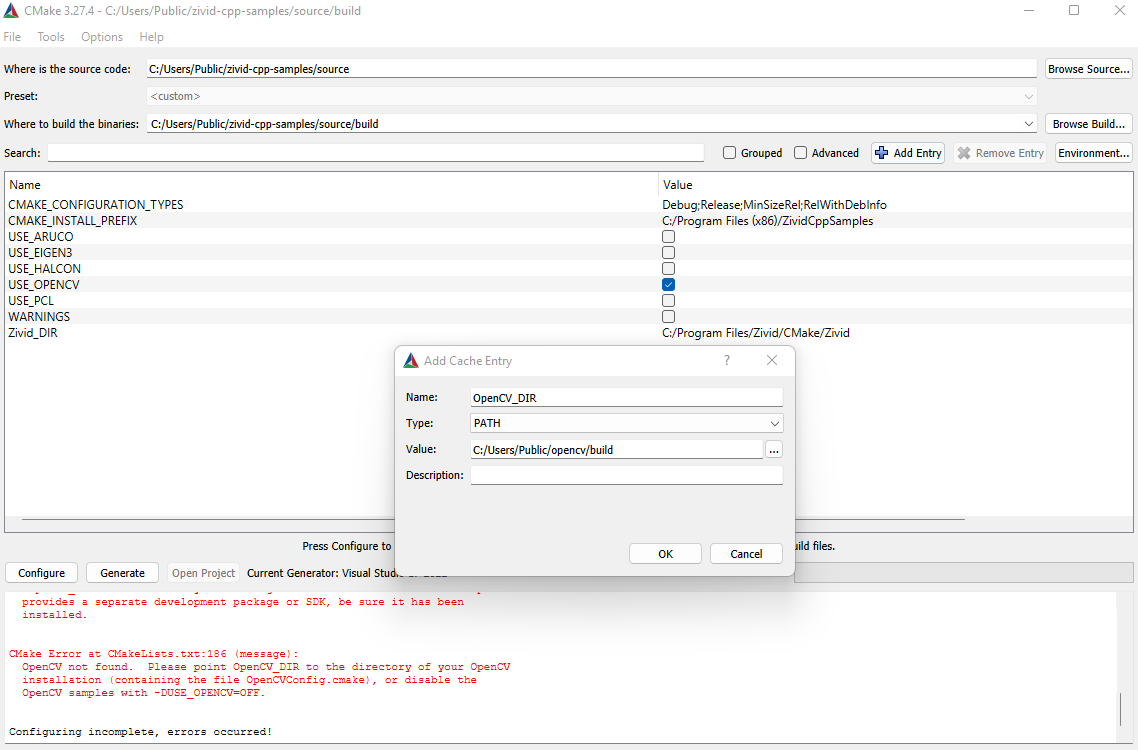
Task: Maximize the CMake window
Action: tap(1074, 10)
